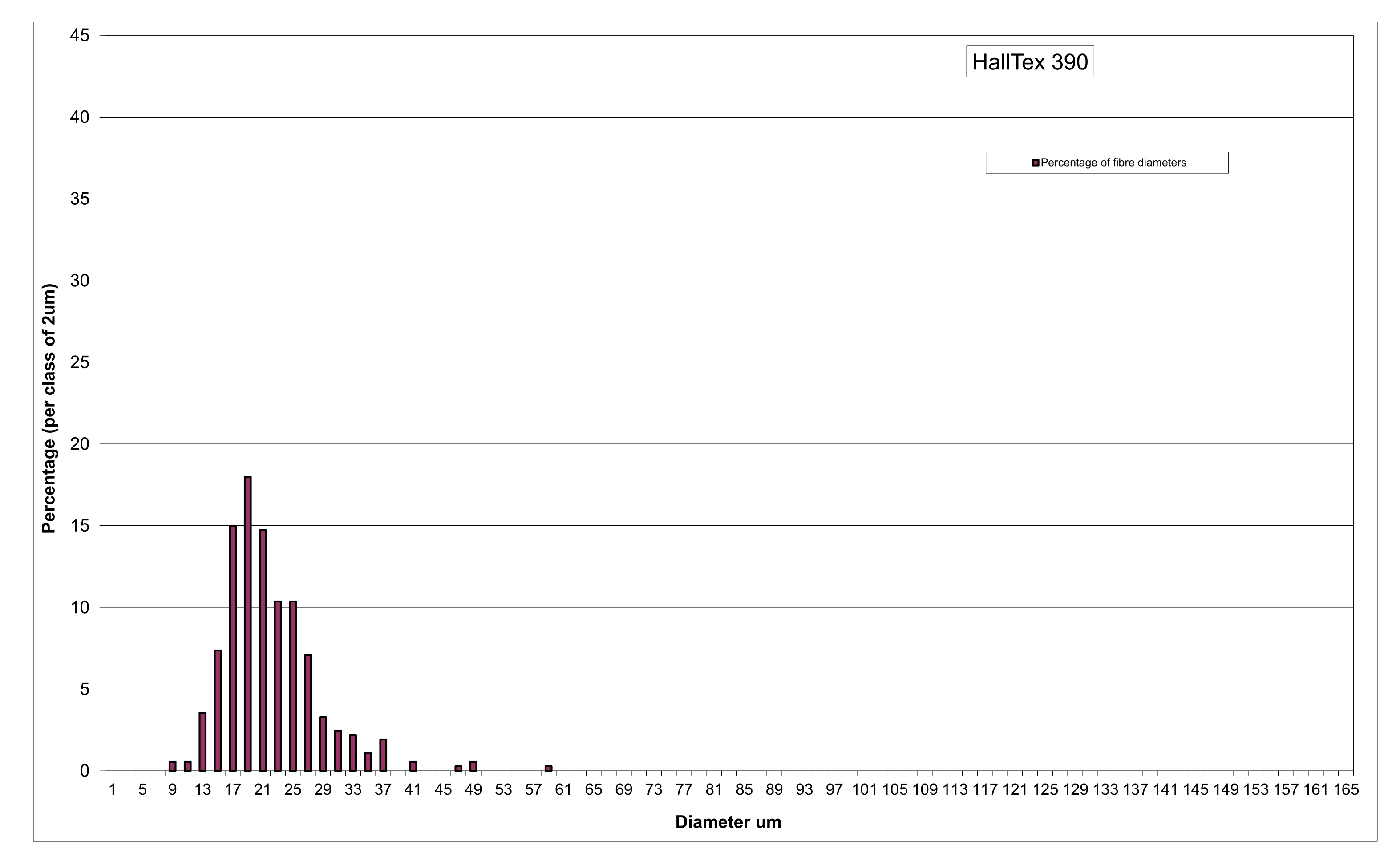Click y-axis label 20
This screenshot has height=866, width=1400.
80,444
